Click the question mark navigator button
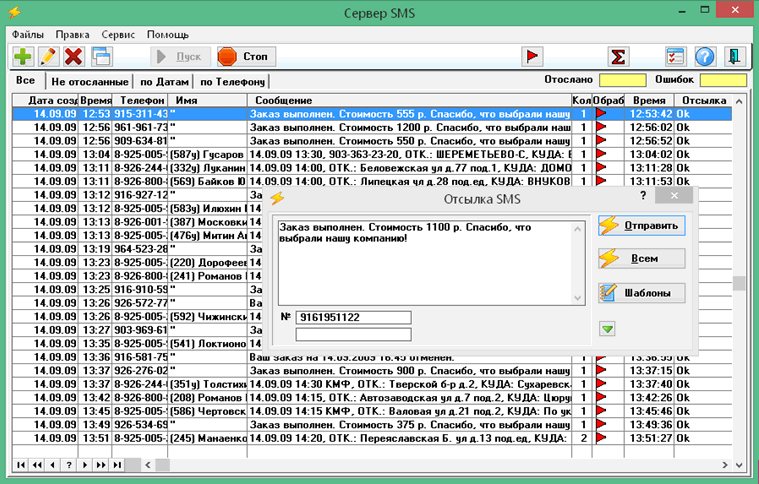The height and width of the screenshot is (484, 759). click(69, 465)
